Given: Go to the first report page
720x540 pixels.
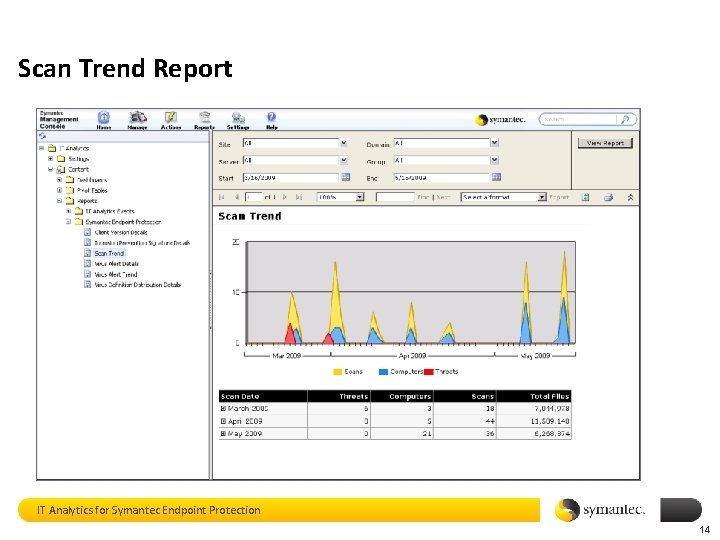Looking at the screenshot, I should pyautogui.click(x=222, y=197).
